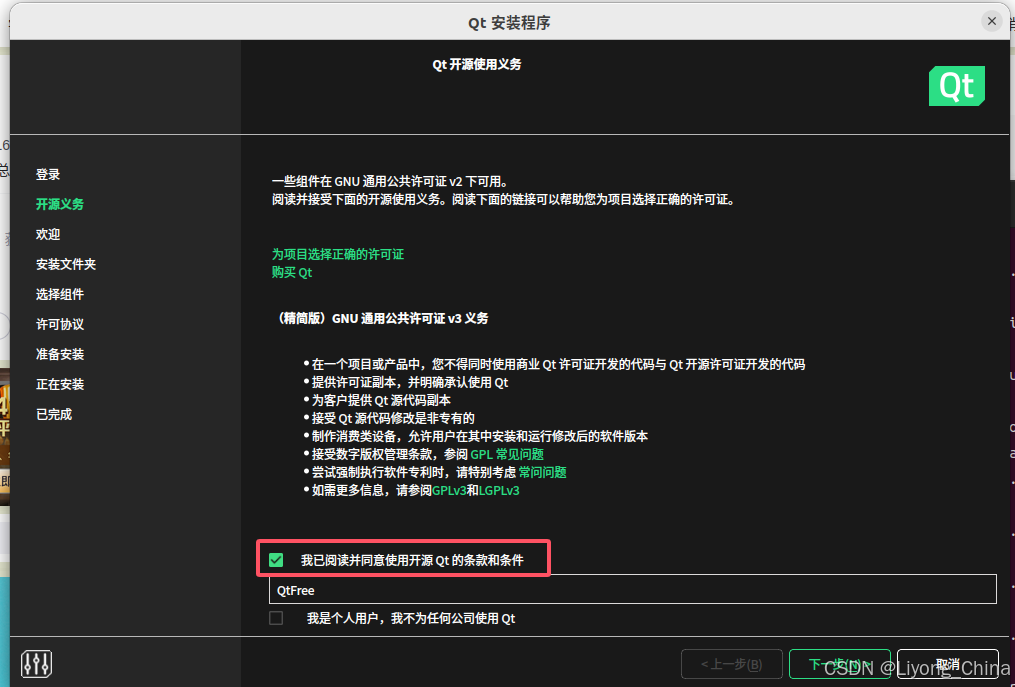Click the QtFree company name field
1015x687 pixels.
click(632, 589)
